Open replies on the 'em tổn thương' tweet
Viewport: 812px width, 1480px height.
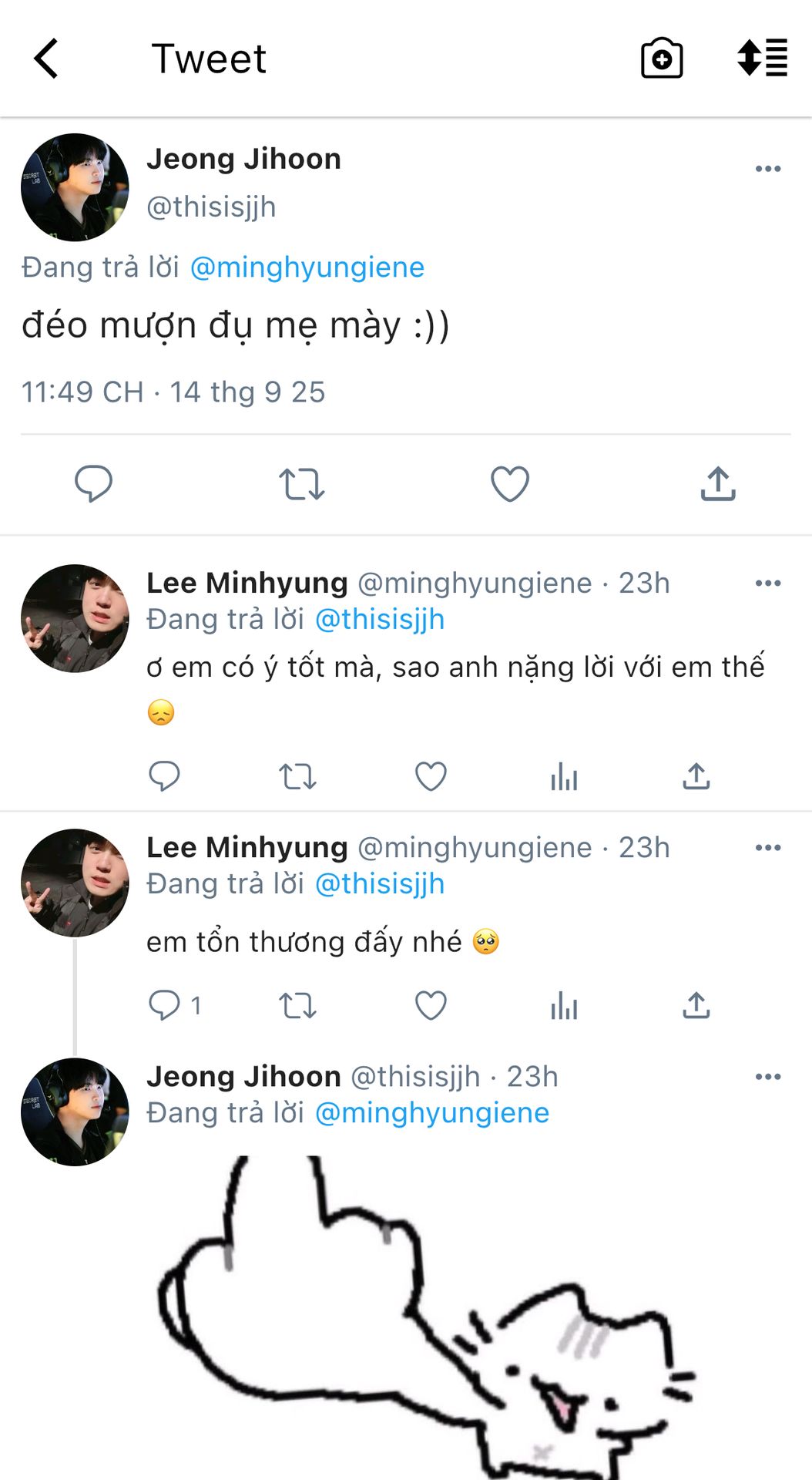point(164,1005)
